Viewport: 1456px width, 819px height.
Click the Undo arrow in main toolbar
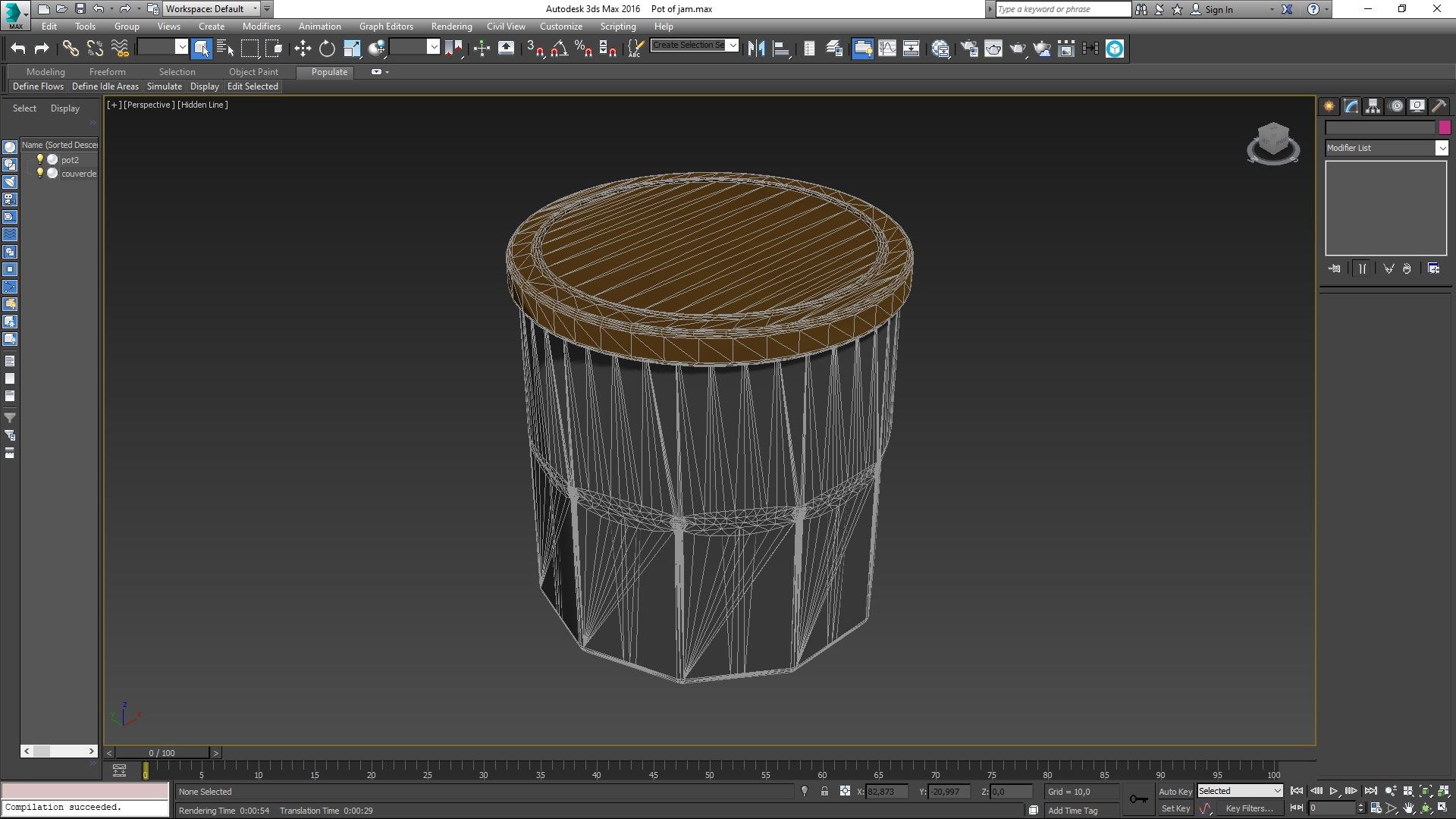pos(17,49)
